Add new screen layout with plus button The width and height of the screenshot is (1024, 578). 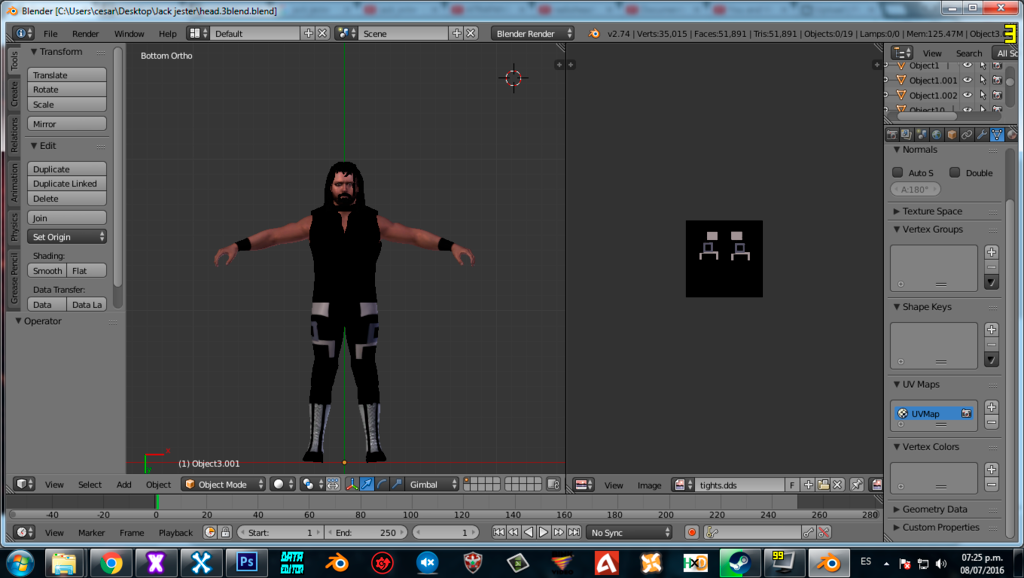coord(308,33)
